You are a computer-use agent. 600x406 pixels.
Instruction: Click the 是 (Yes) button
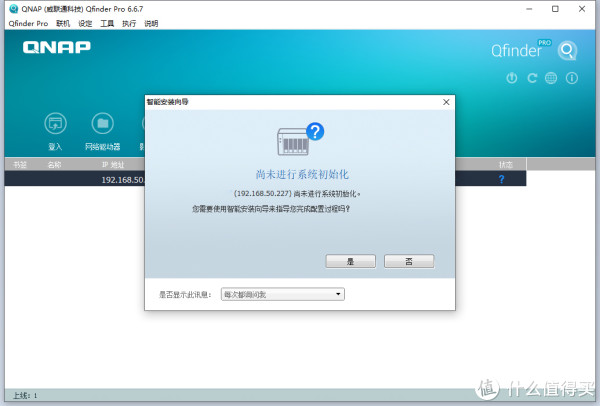[x=350, y=260]
